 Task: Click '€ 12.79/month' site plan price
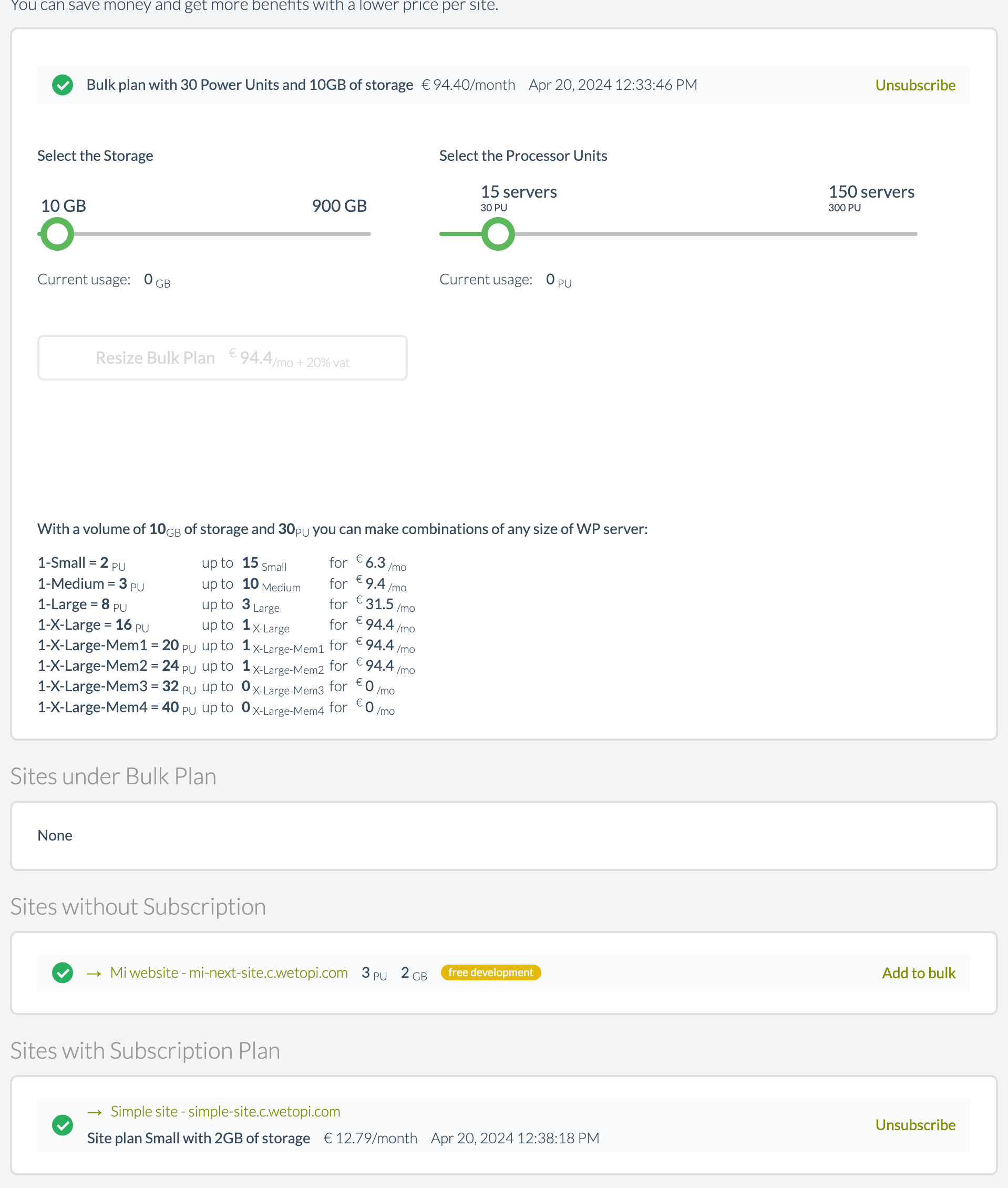point(371,1138)
